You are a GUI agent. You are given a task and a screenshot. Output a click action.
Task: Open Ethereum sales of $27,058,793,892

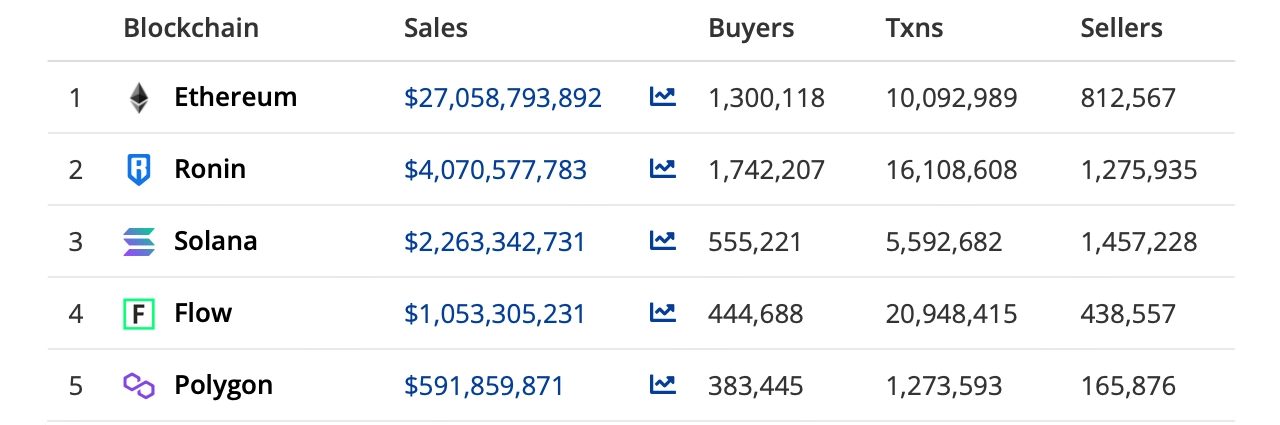(x=503, y=98)
